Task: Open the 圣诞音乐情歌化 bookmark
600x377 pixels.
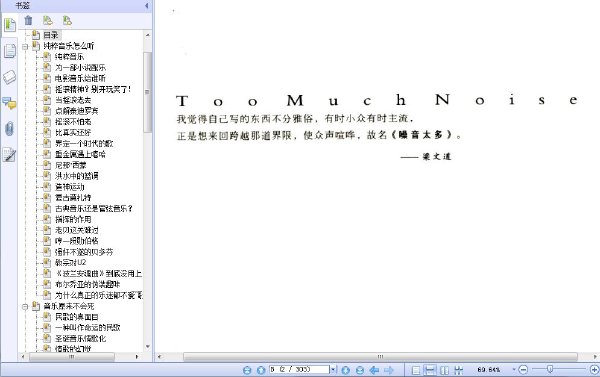Action: [80, 338]
